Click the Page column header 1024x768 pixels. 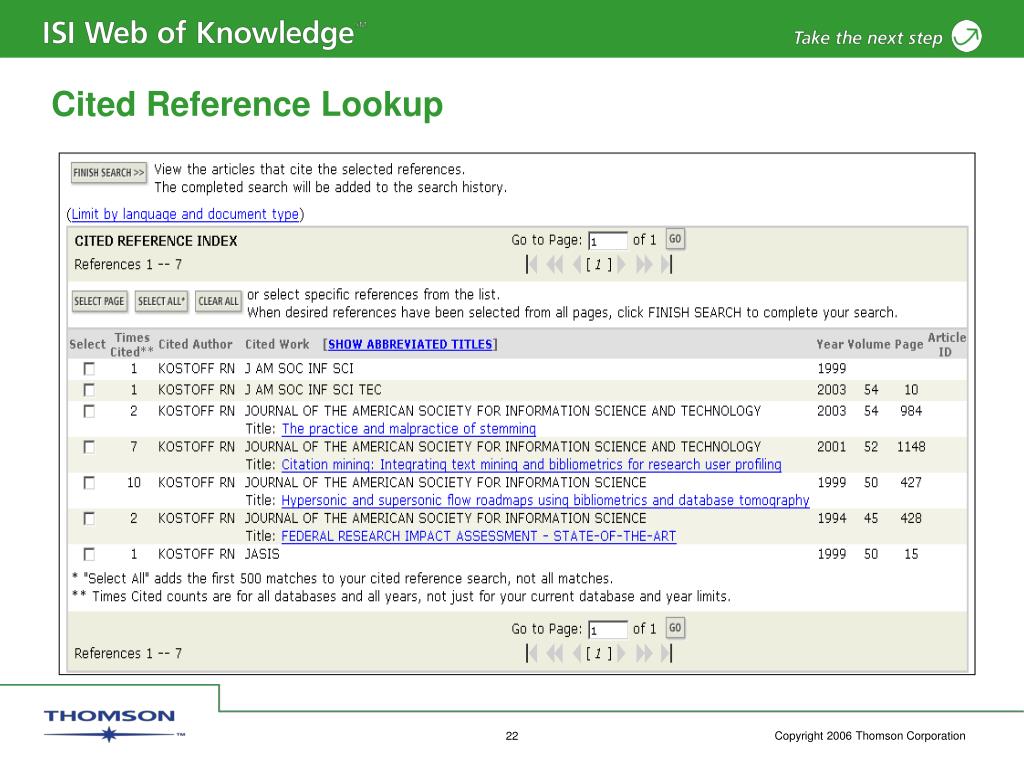coord(908,344)
